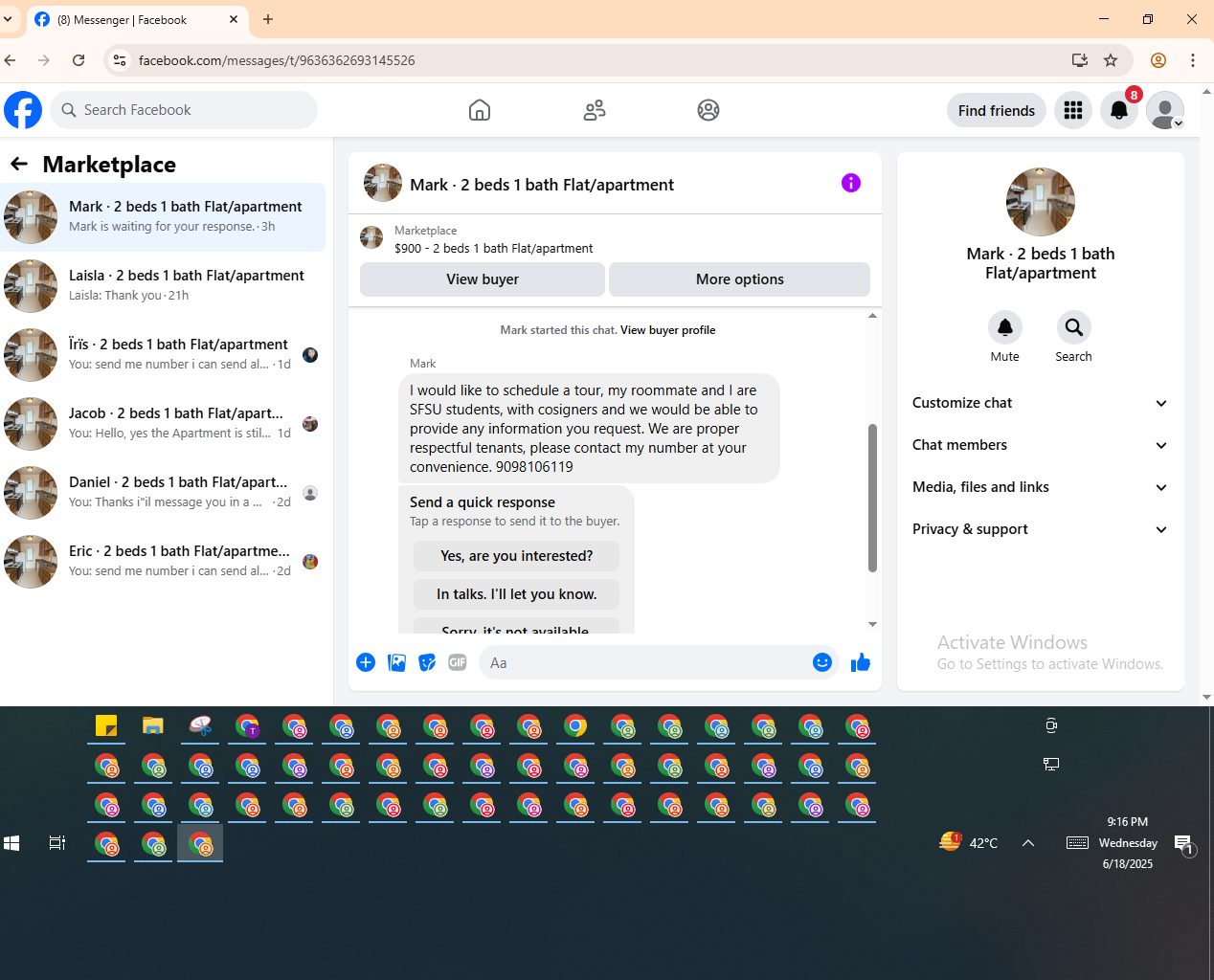
Task: Click the More options button
Action: pos(740,279)
